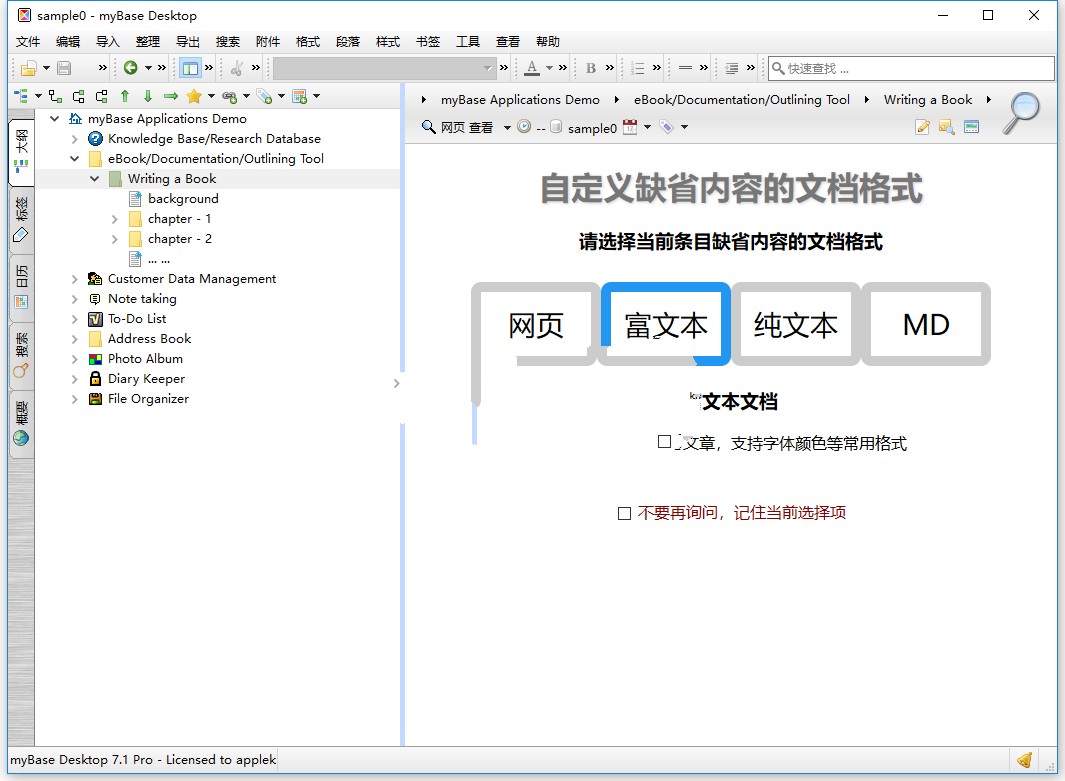This screenshot has height=781, width=1065.
Task: Select the File Organizer tree item
Action: point(148,399)
